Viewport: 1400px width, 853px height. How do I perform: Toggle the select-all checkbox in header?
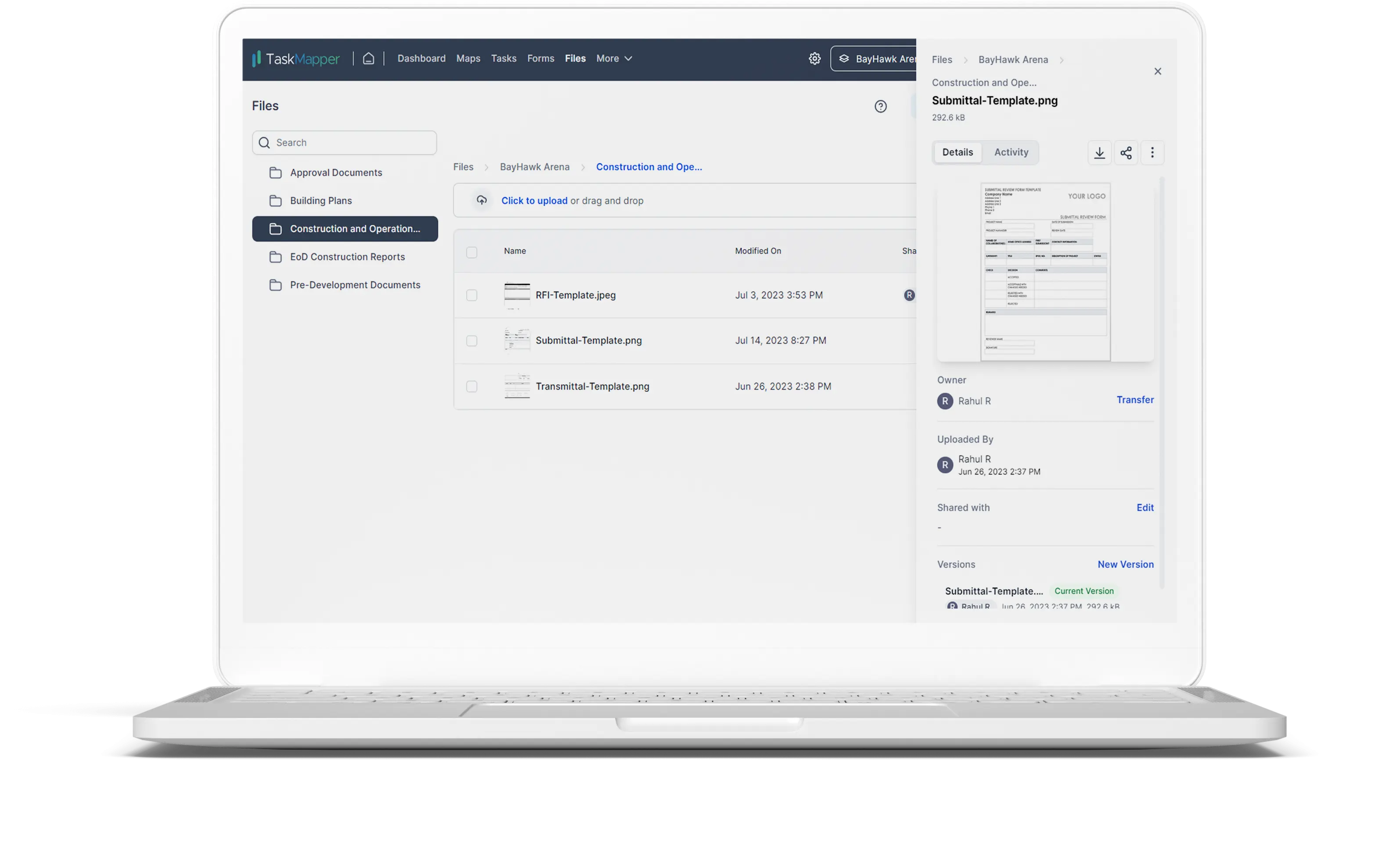click(x=471, y=252)
